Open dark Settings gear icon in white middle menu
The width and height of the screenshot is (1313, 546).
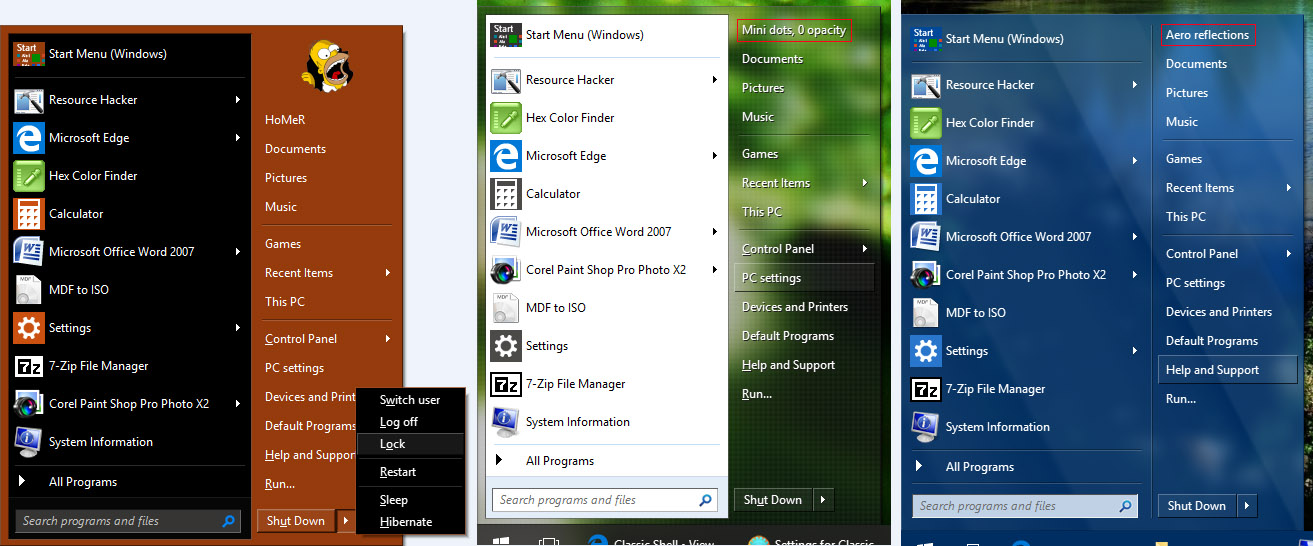pyautogui.click(x=505, y=346)
